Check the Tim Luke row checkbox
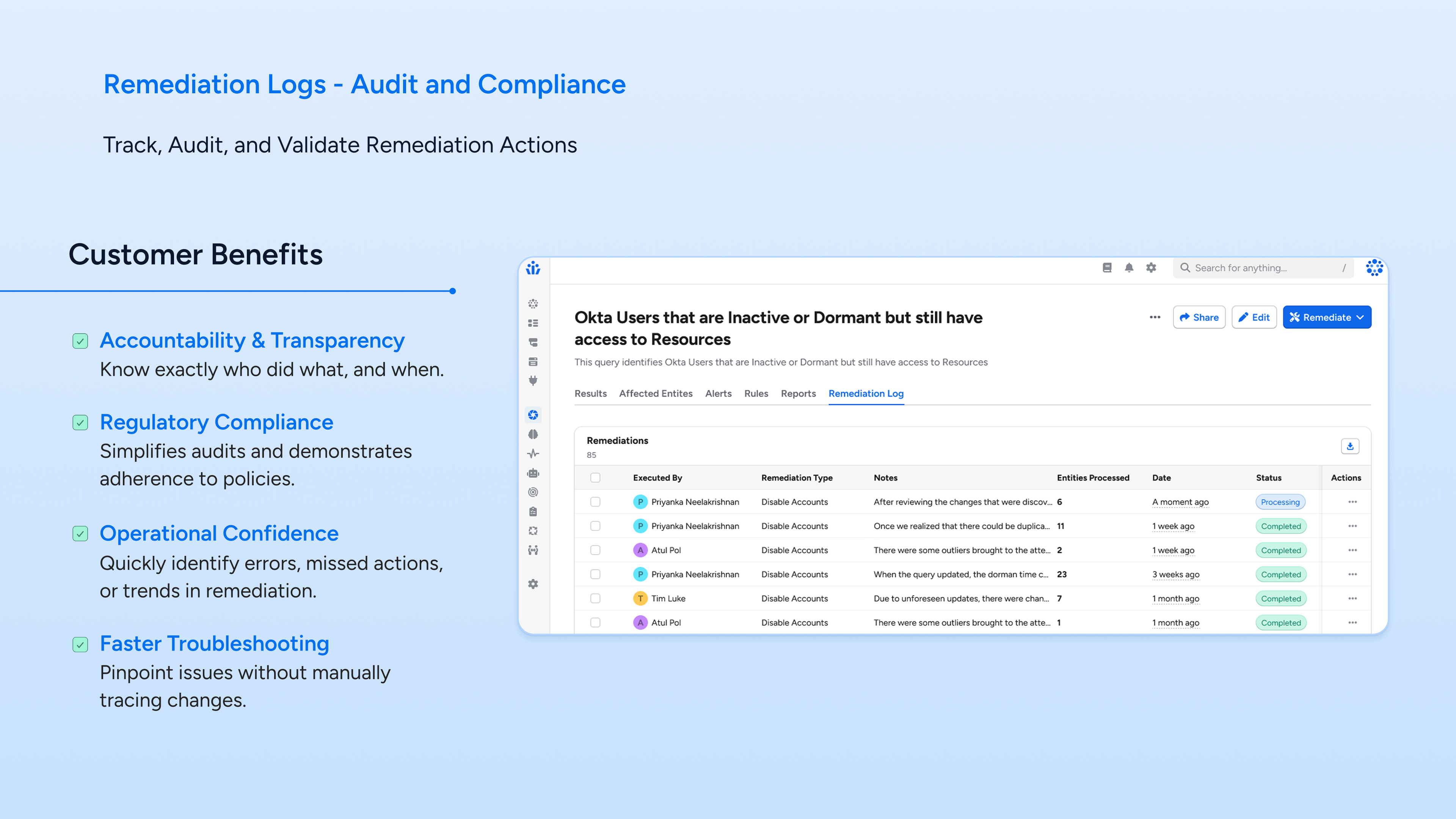 [595, 599]
